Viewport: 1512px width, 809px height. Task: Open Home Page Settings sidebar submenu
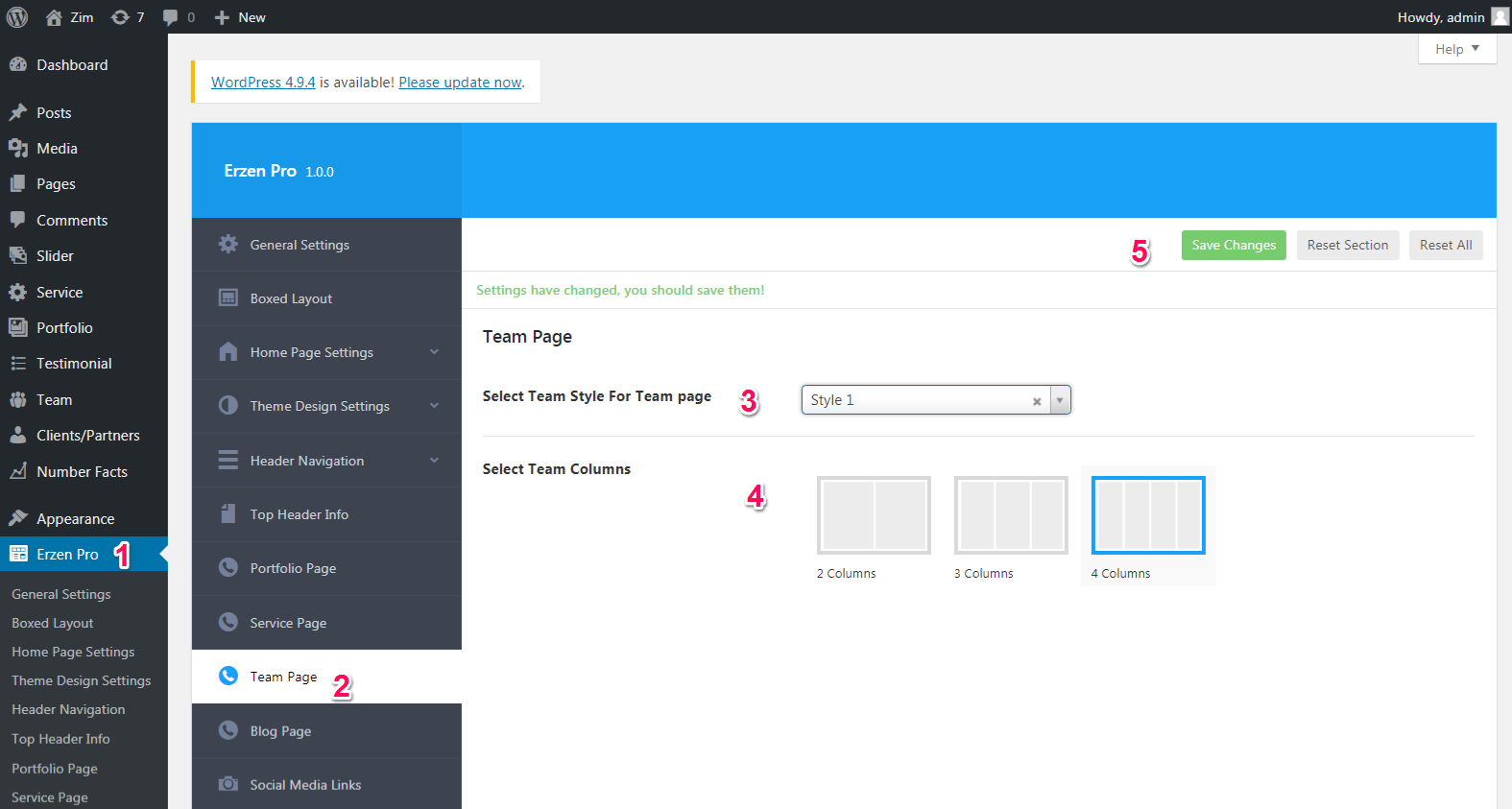coord(73,652)
